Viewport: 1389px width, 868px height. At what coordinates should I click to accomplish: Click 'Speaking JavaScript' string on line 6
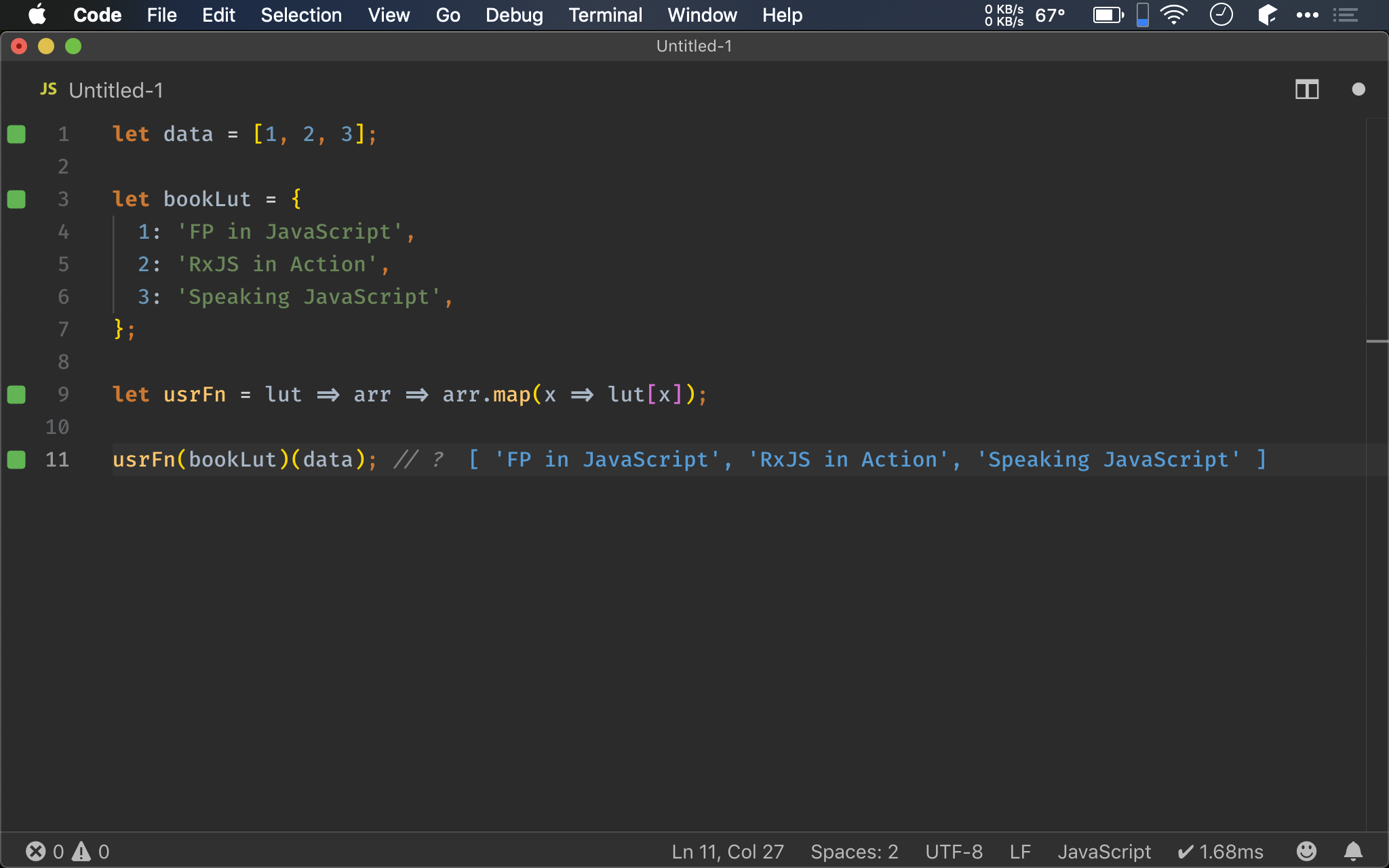coord(309,297)
